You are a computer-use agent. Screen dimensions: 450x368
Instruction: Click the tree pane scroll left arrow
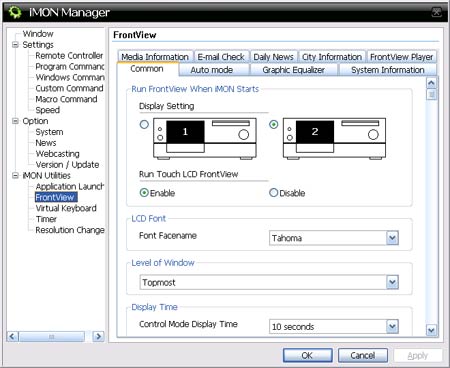pos(13,336)
